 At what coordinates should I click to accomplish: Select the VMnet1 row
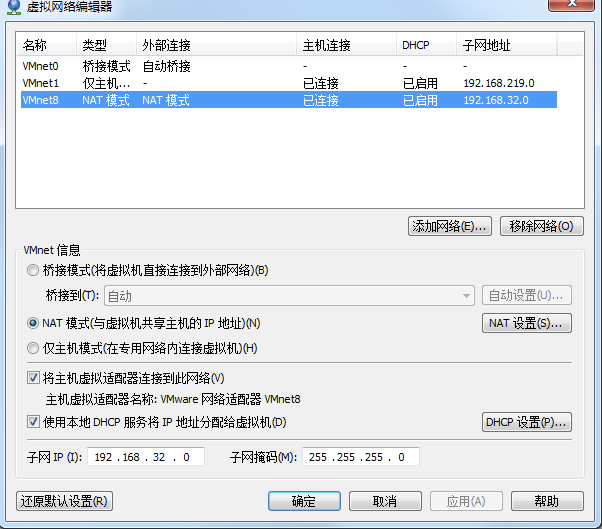[289, 83]
